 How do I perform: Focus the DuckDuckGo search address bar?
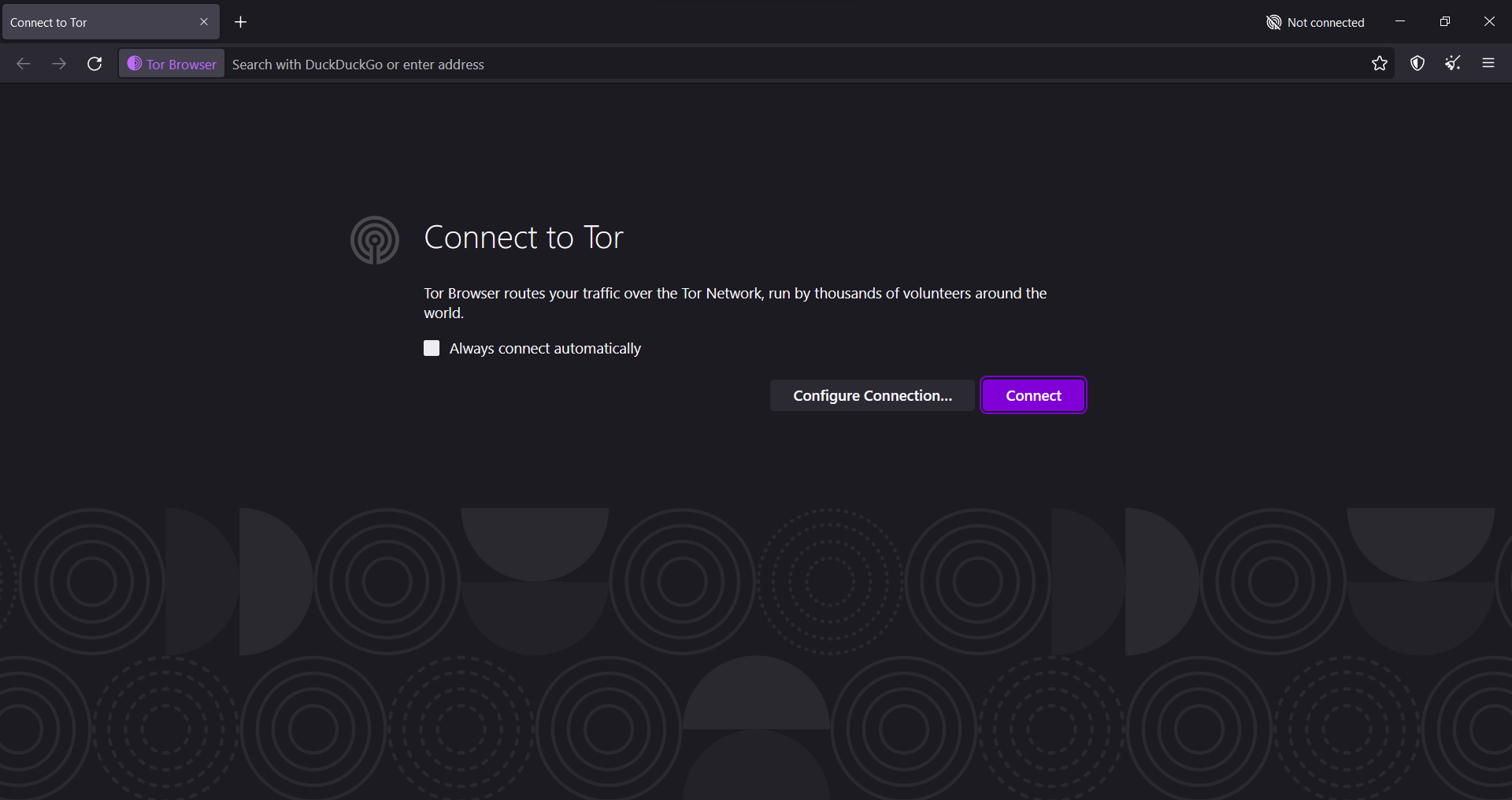(x=787, y=64)
